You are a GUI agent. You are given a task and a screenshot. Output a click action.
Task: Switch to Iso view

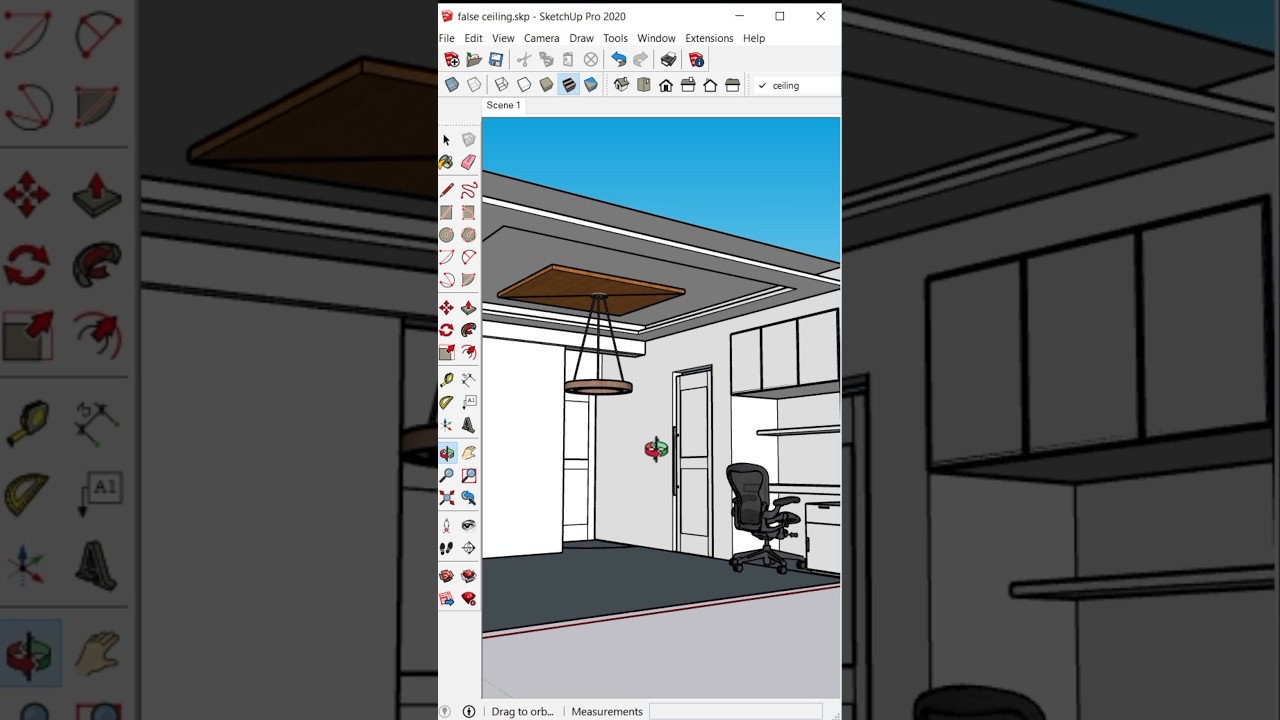pos(621,85)
